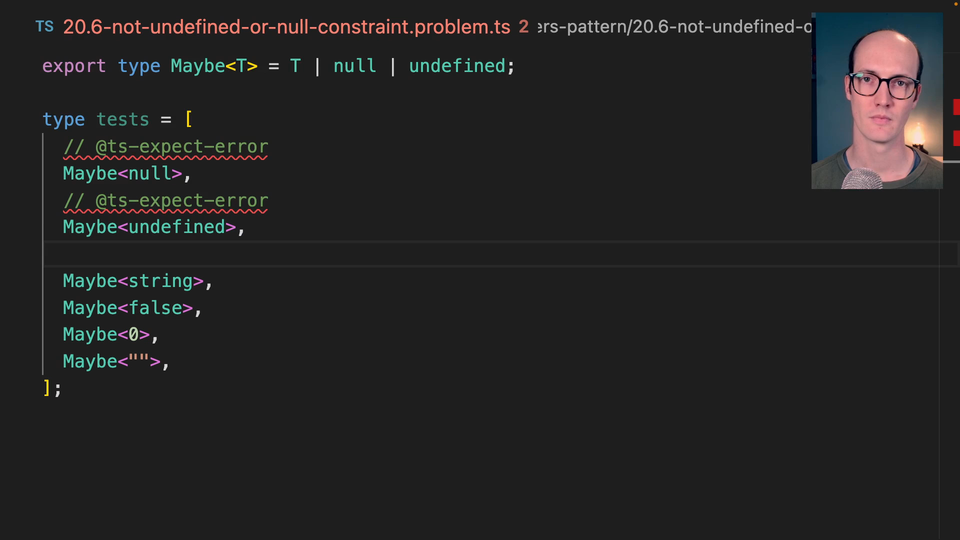
Task: Click the opening bracket after tests =
Action: pyautogui.click(x=188, y=120)
